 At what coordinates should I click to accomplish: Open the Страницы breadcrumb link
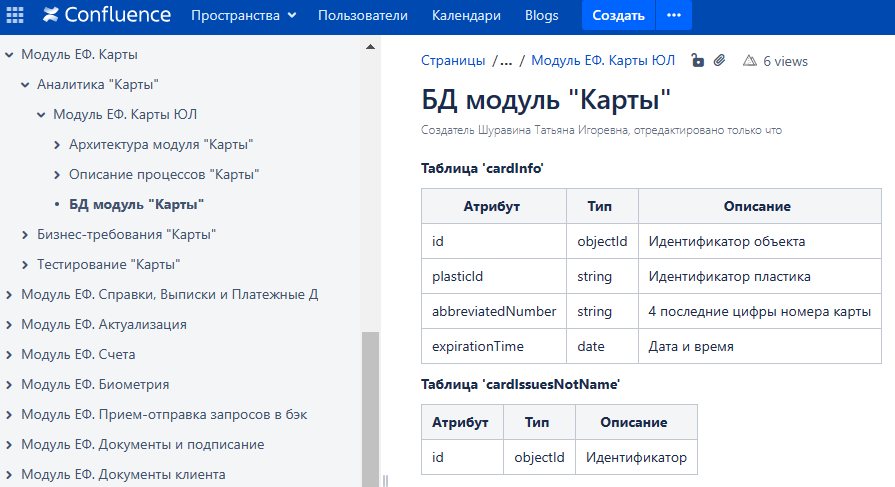(453, 61)
